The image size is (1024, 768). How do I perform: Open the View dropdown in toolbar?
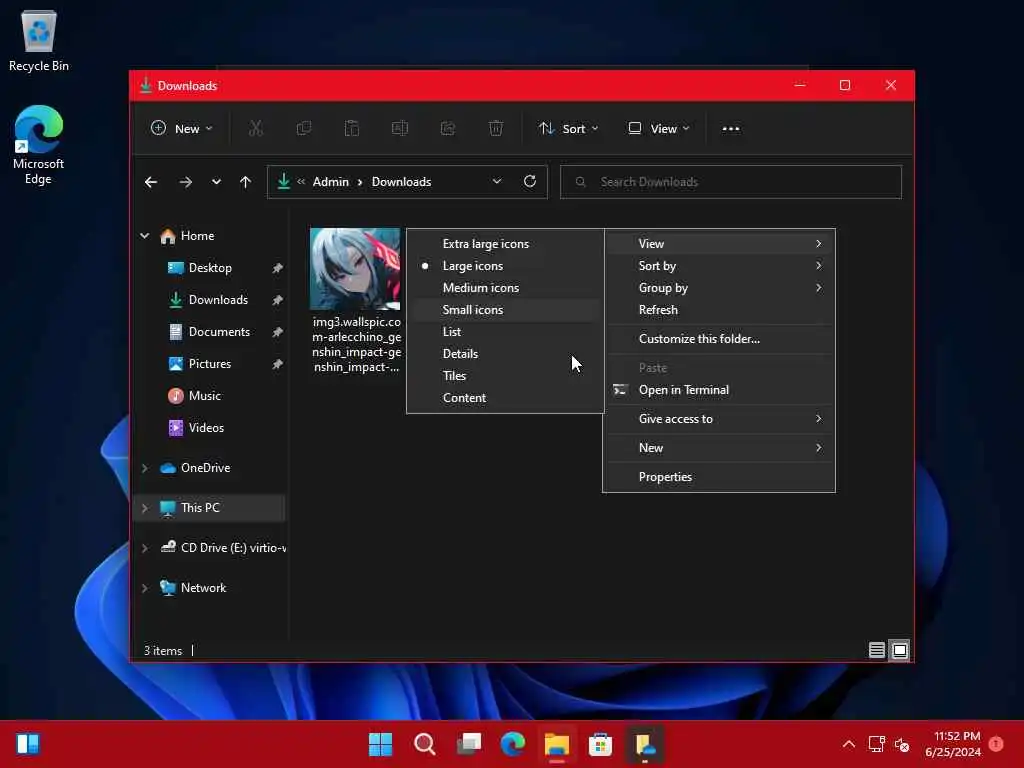658,129
